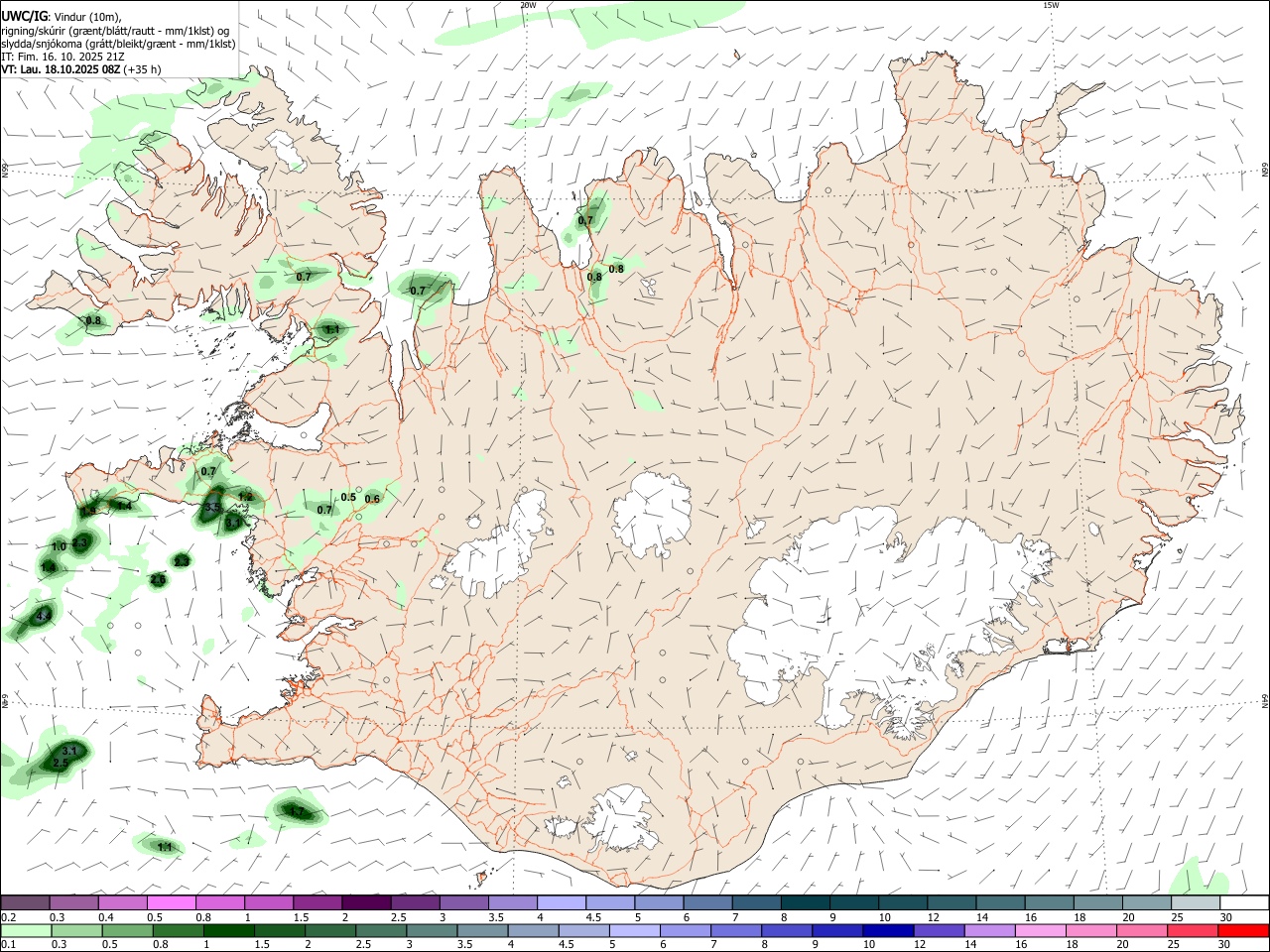Screen dimensions: 1270x952
Task: Select the 0.5 precipitation value label
Action: point(348,497)
